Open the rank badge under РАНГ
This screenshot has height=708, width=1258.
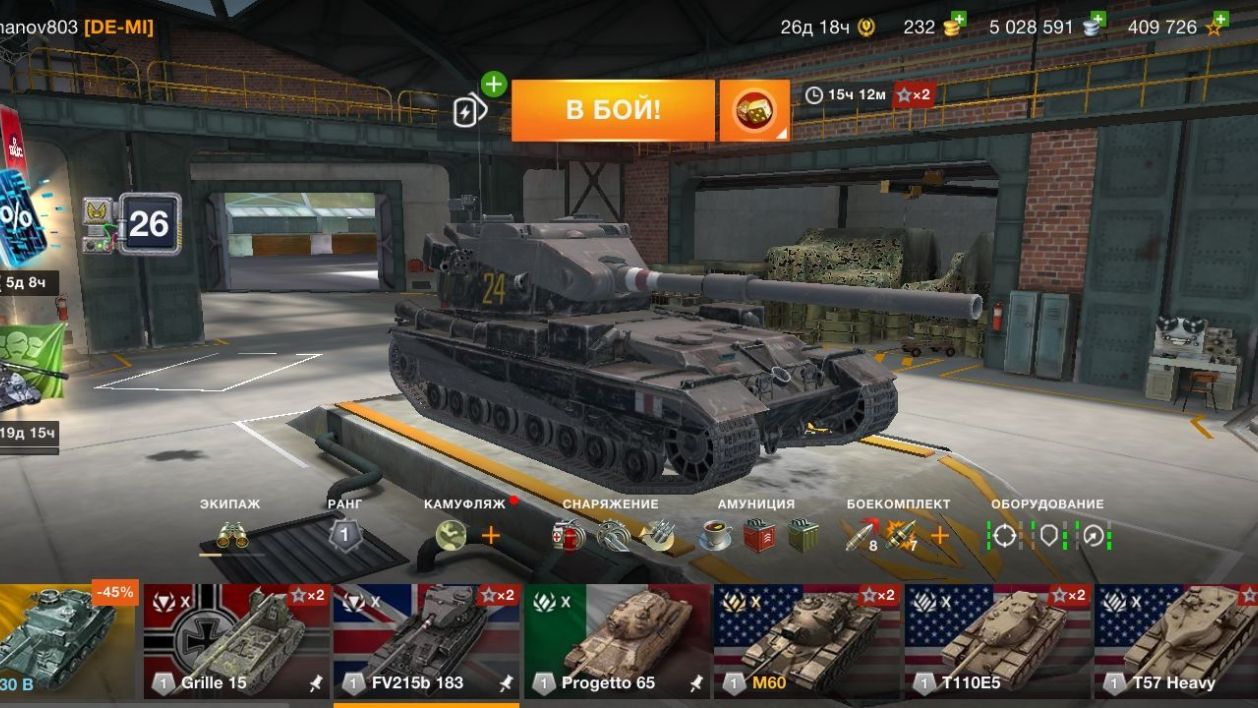(345, 536)
